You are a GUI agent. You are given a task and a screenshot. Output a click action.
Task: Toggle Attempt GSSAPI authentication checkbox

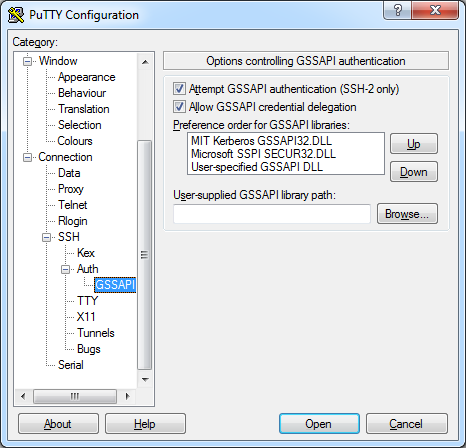click(x=179, y=89)
